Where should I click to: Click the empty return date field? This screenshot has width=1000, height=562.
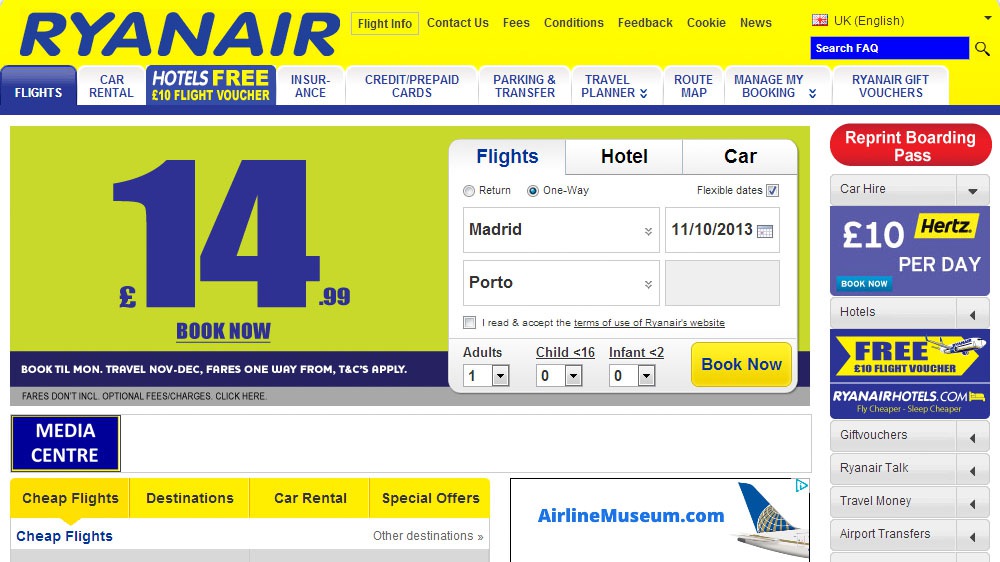click(722, 283)
